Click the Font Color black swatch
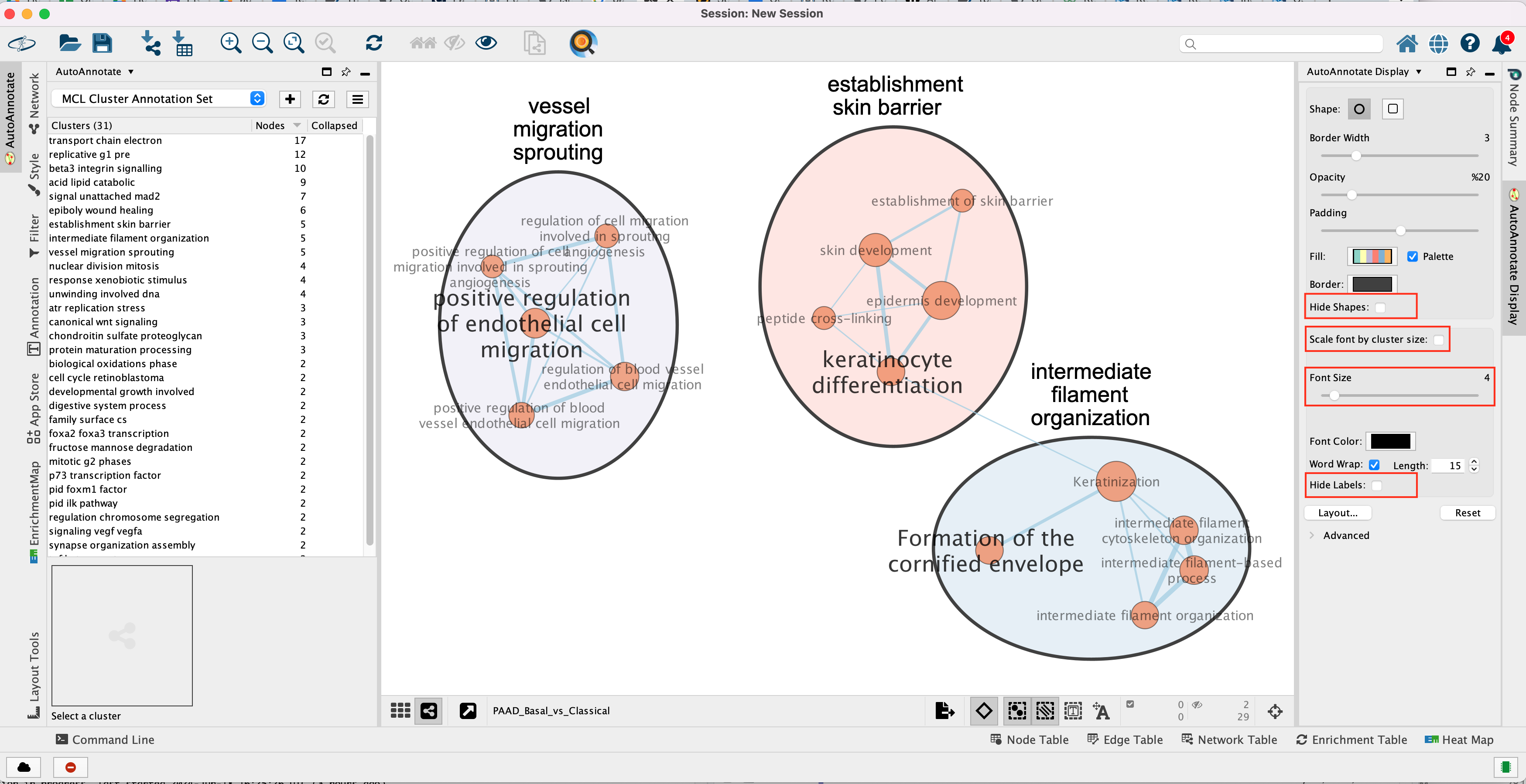Viewport: 1526px width, 784px height. coord(1390,441)
